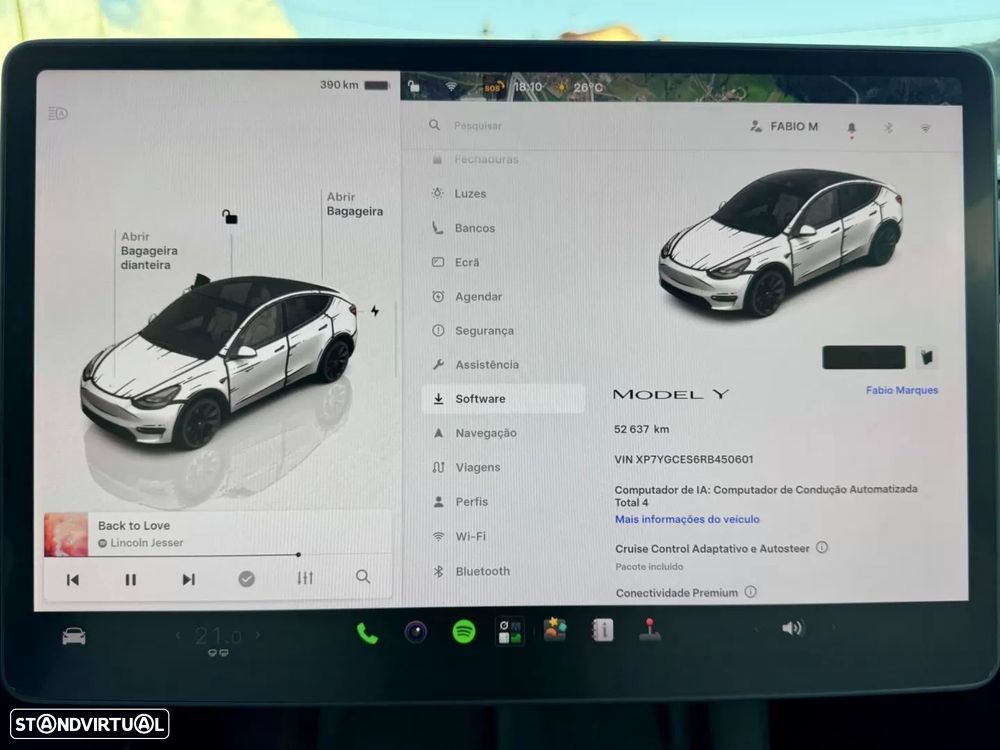Tap the Lincoln Jesser artist name

[147, 543]
